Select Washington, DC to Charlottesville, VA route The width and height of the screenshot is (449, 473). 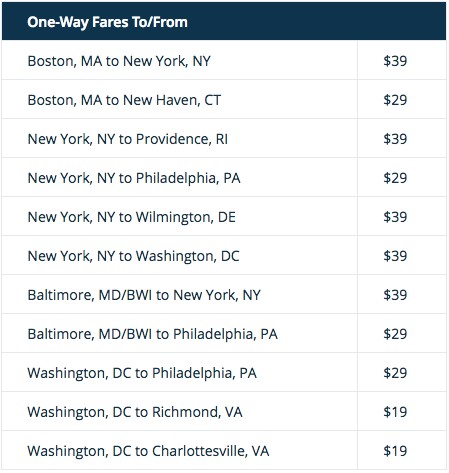tap(148, 451)
